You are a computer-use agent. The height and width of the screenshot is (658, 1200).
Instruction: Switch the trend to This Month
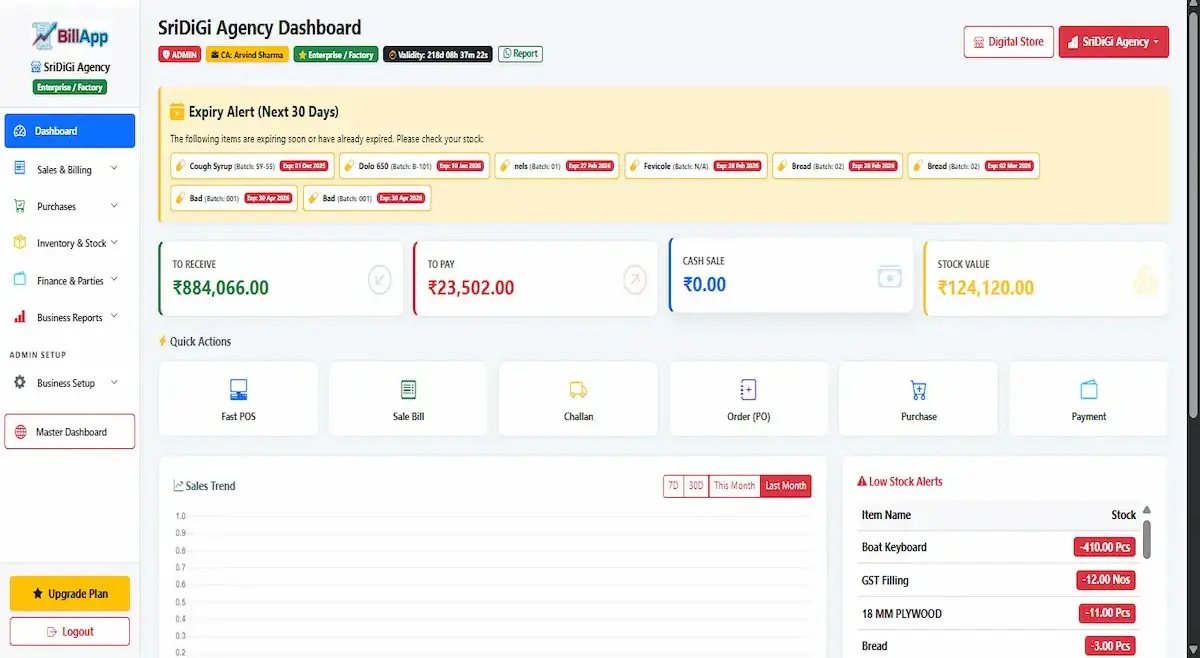[x=735, y=486]
